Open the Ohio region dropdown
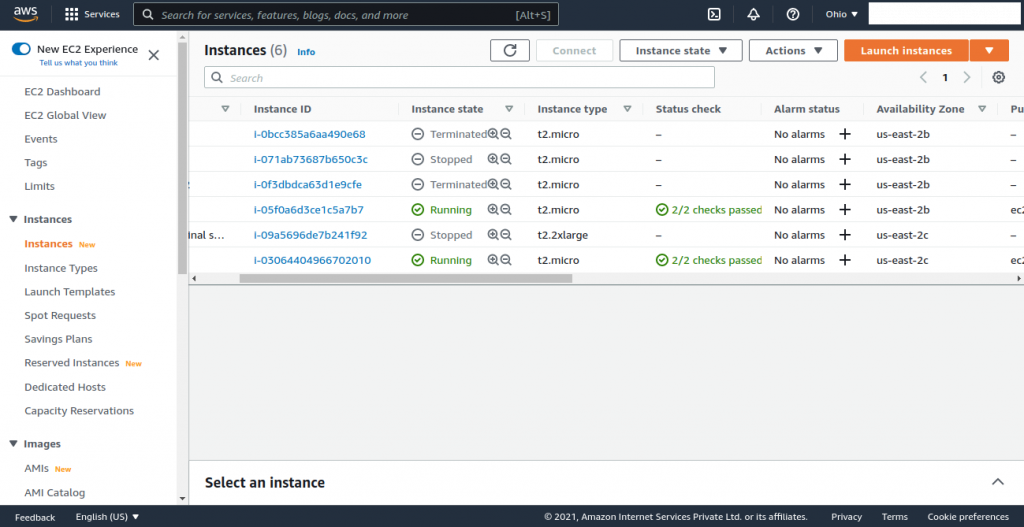1024x527 pixels. [x=842, y=14]
